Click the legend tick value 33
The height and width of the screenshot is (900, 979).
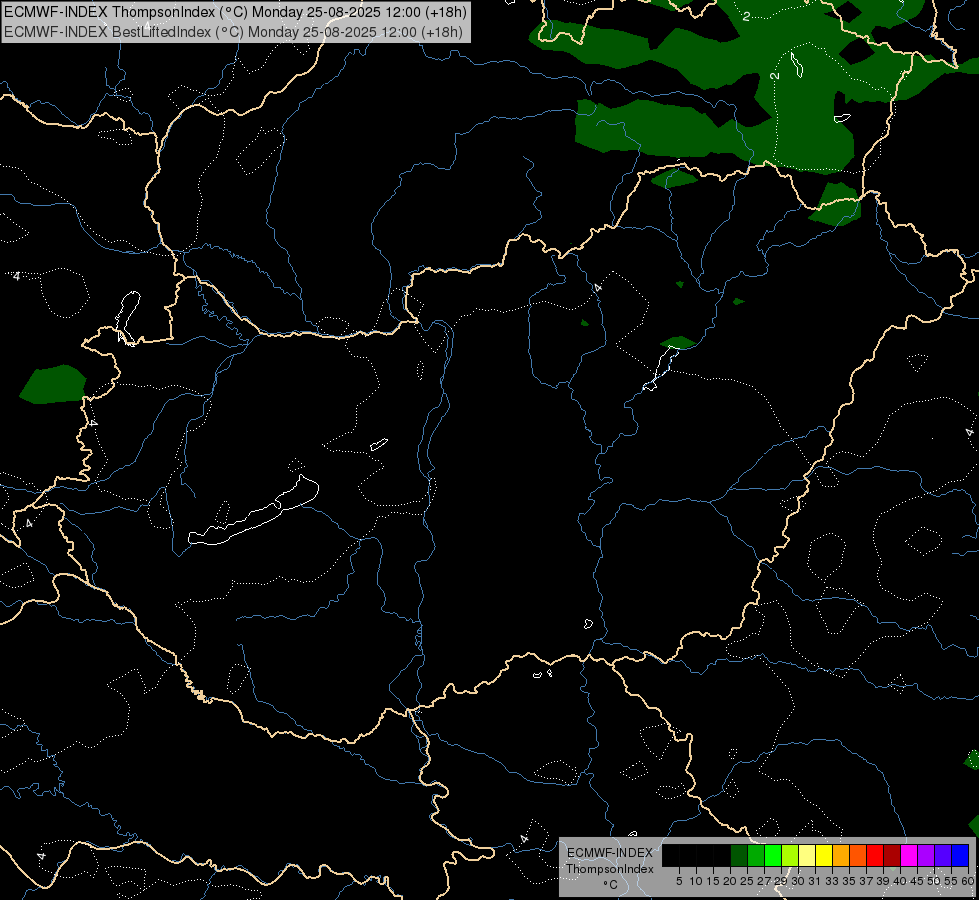click(x=832, y=881)
